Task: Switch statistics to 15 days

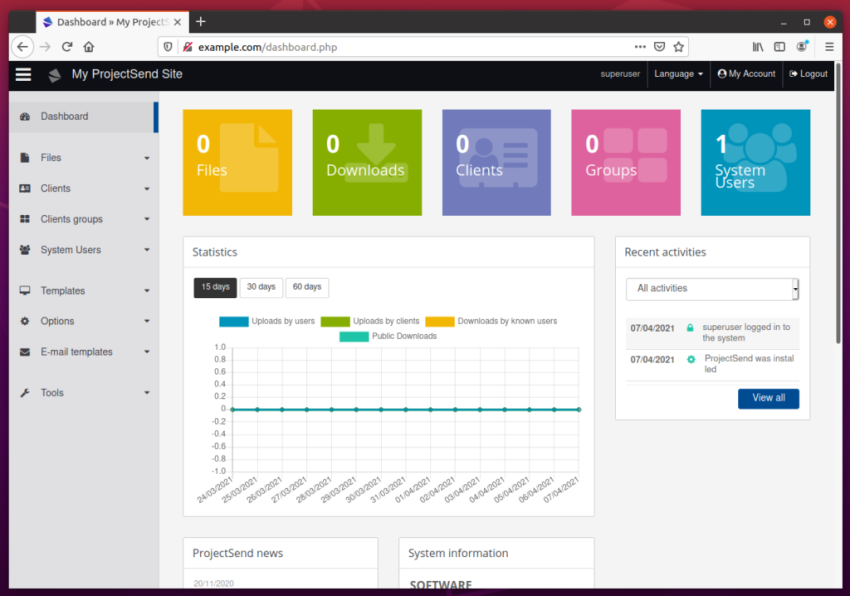Action: (x=215, y=287)
